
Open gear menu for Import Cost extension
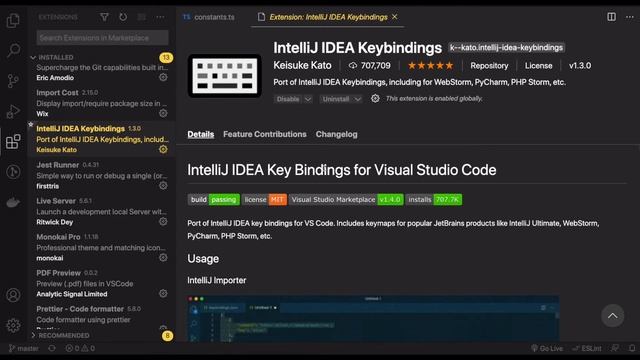click(x=163, y=113)
